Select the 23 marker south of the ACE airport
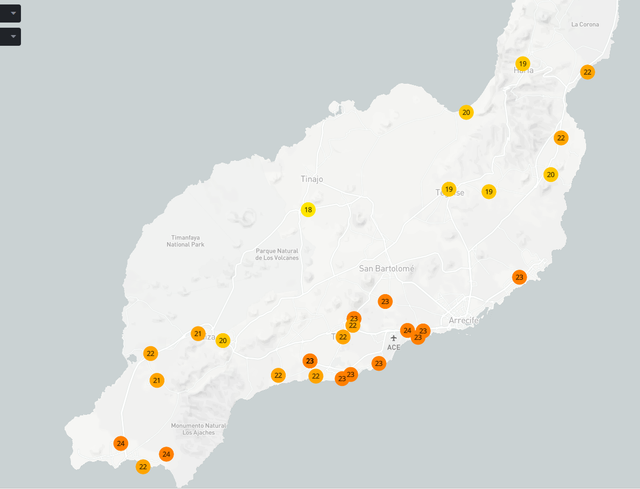The image size is (640, 489). point(379,363)
